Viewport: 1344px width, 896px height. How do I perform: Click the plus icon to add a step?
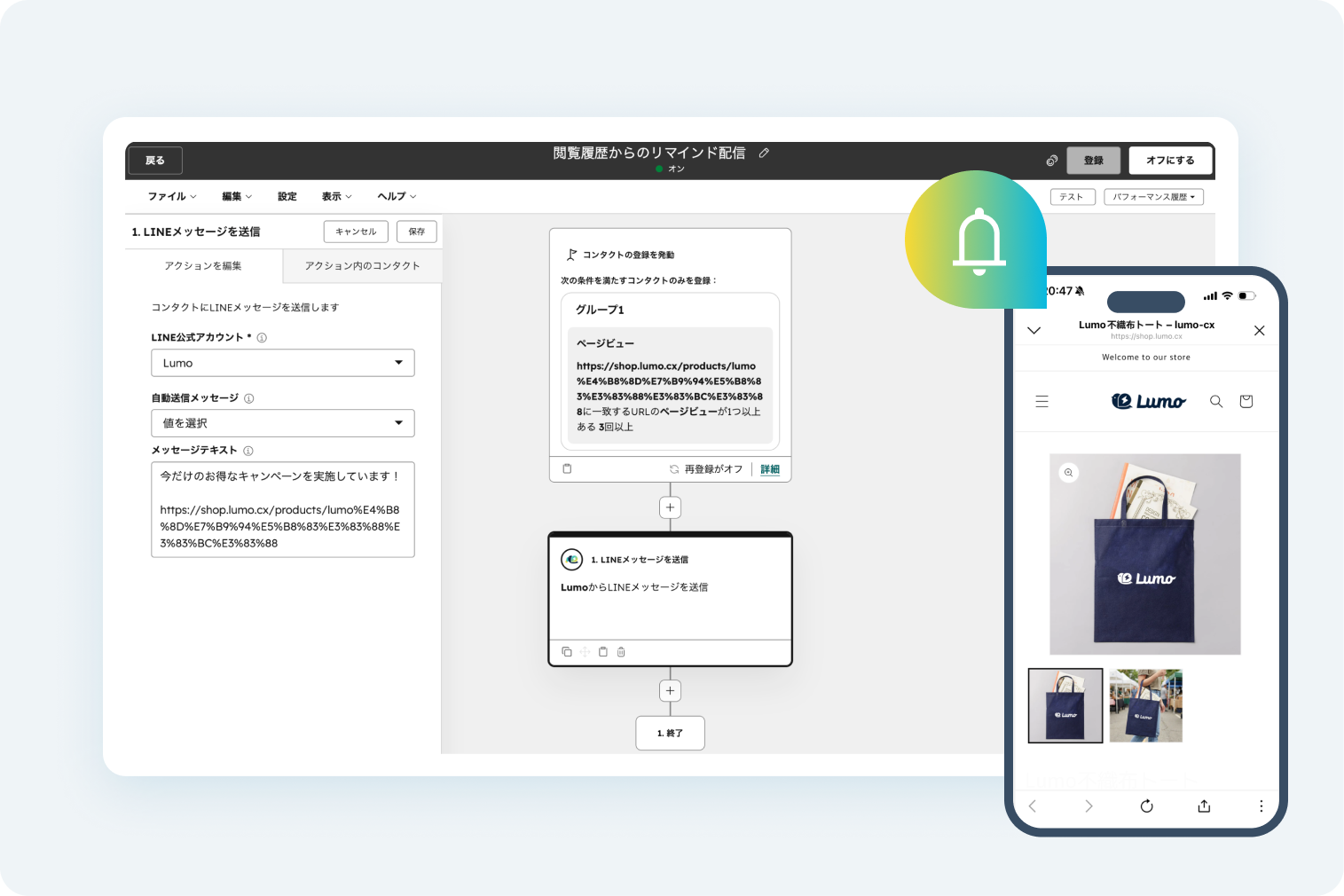pos(670,507)
